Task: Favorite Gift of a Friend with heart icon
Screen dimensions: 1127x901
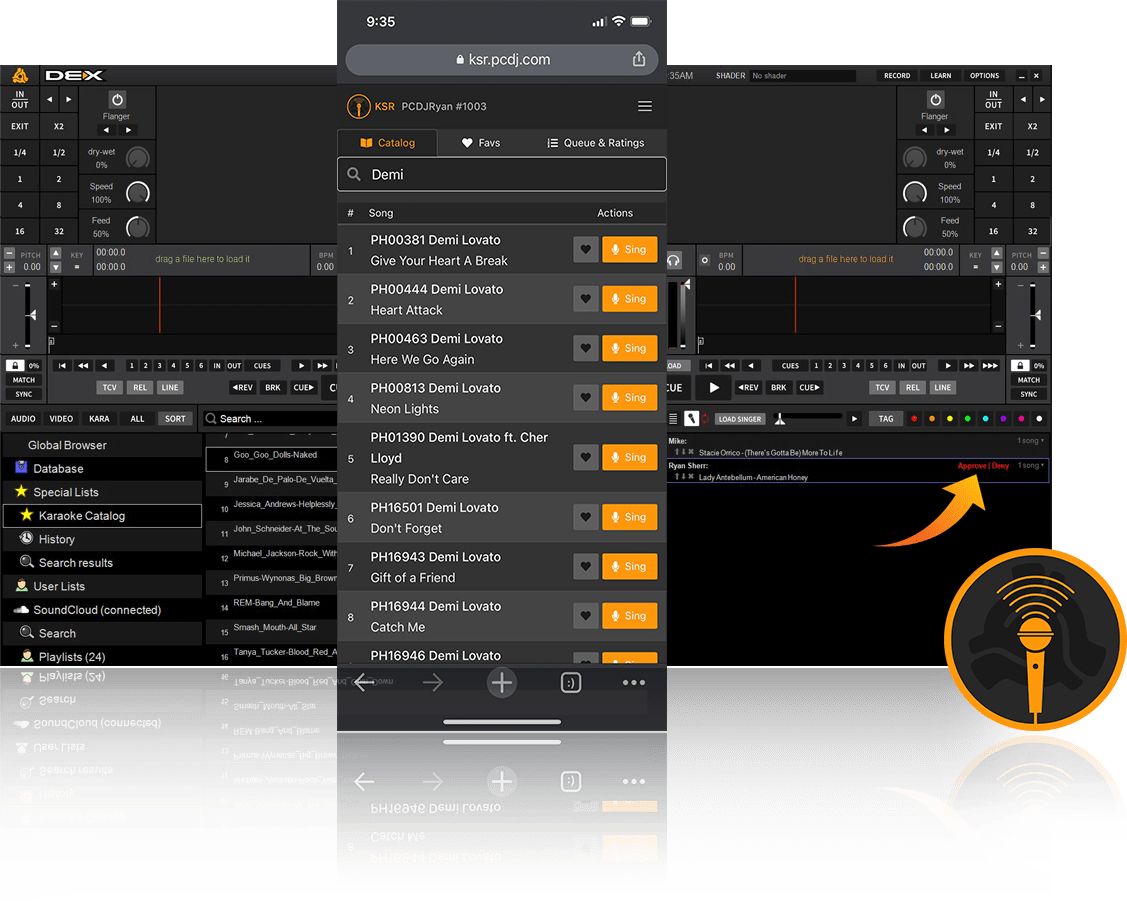Action: [586, 566]
